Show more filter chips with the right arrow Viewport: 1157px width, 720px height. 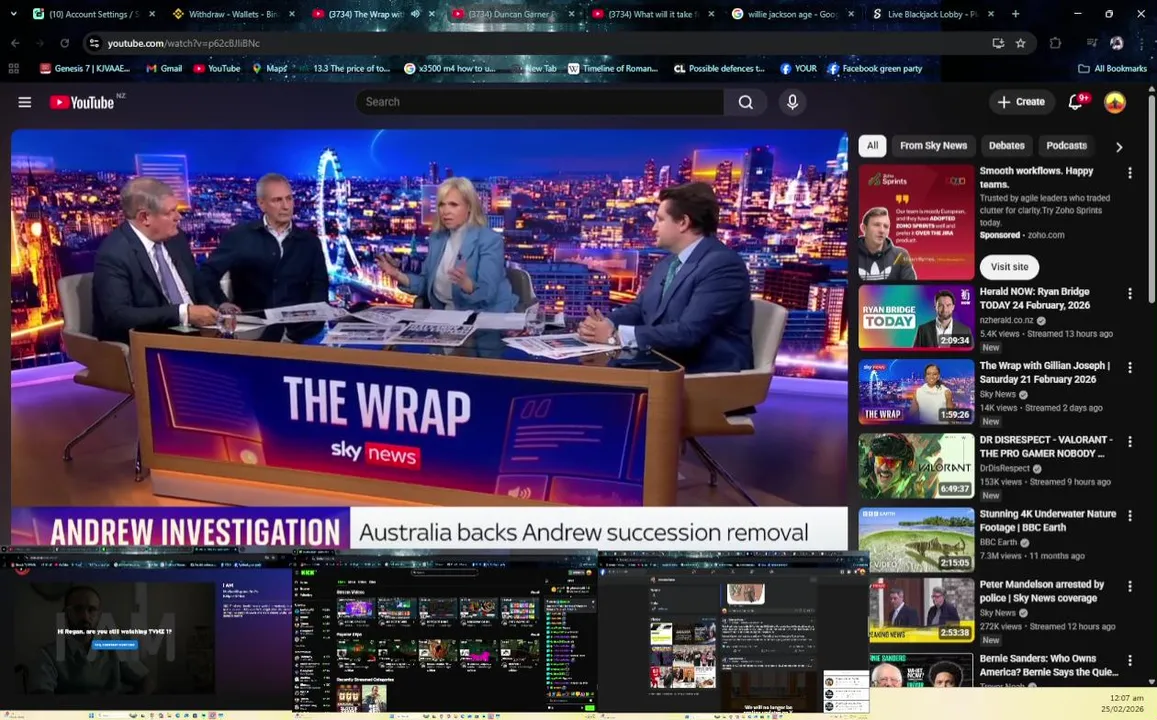pos(1119,147)
